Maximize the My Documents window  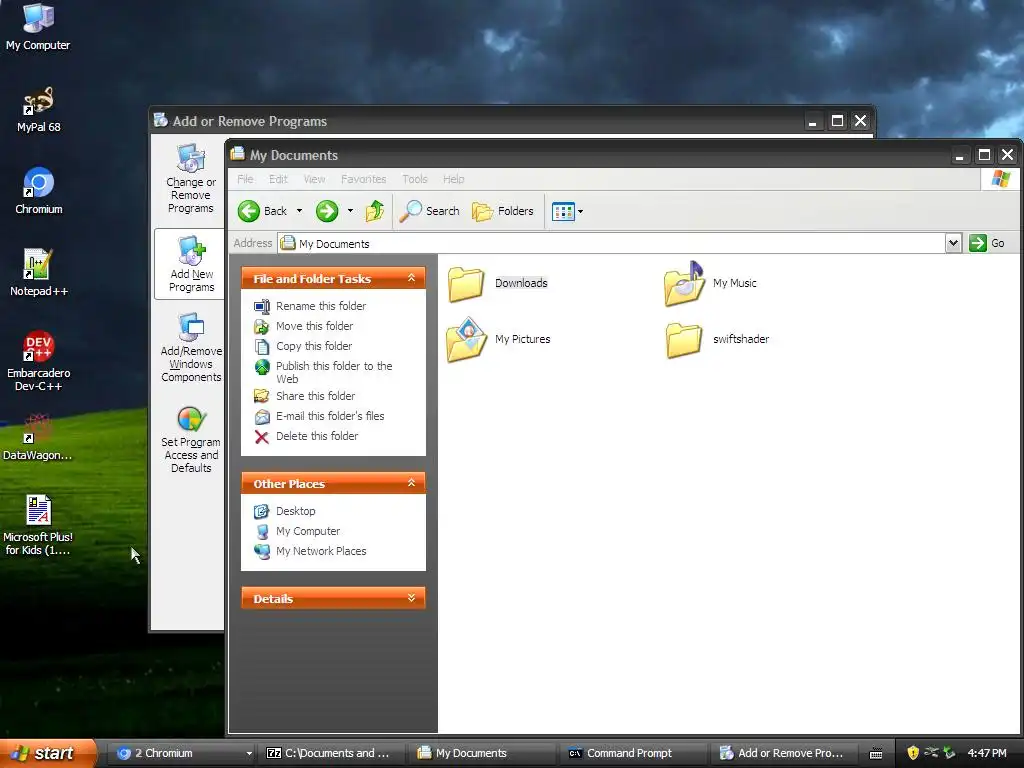pyautogui.click(x=984, y=155)
